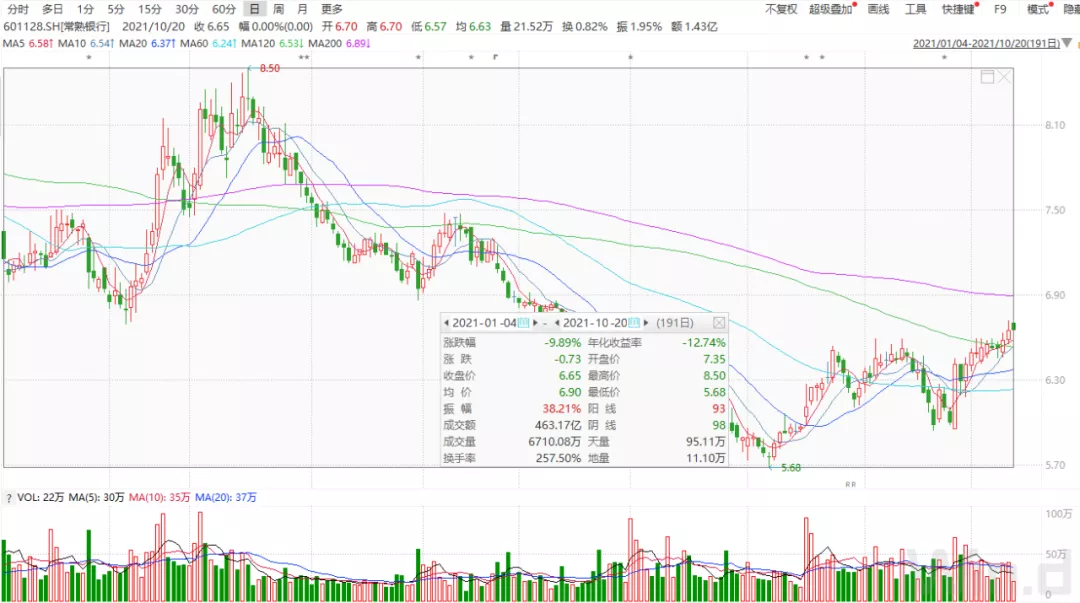Viewport: 1080px width, 603px height.
Task: Open the 模式 menu
Action: 1039,9
